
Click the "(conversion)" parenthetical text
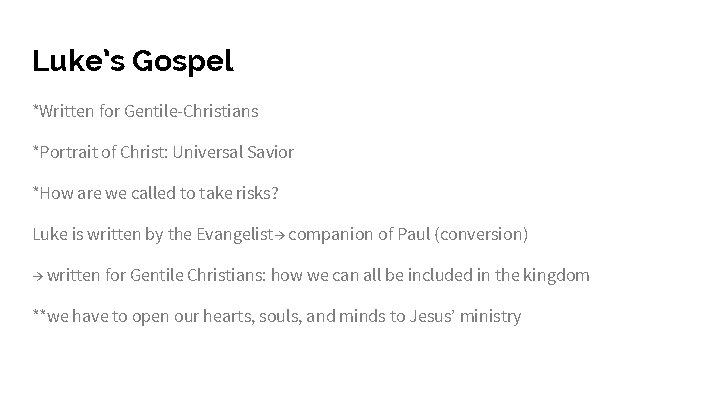481,234
